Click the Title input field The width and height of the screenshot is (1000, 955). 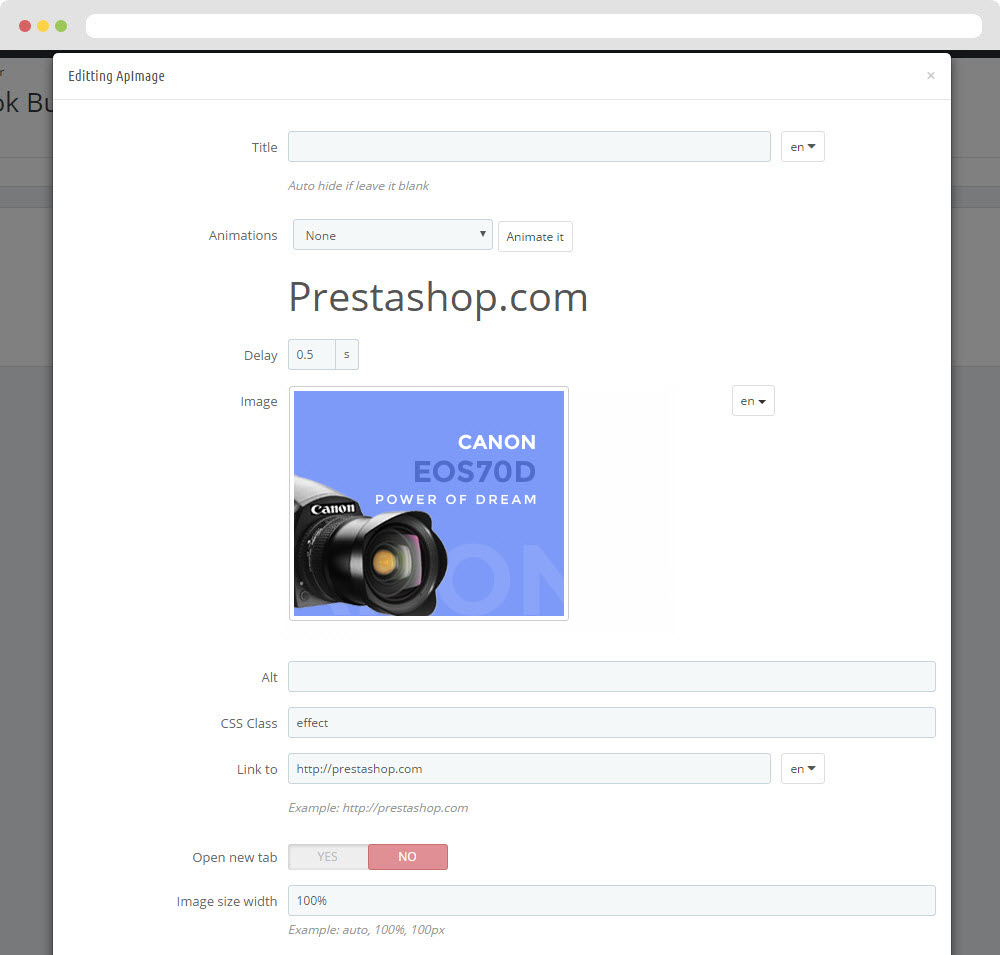point(529,147)
